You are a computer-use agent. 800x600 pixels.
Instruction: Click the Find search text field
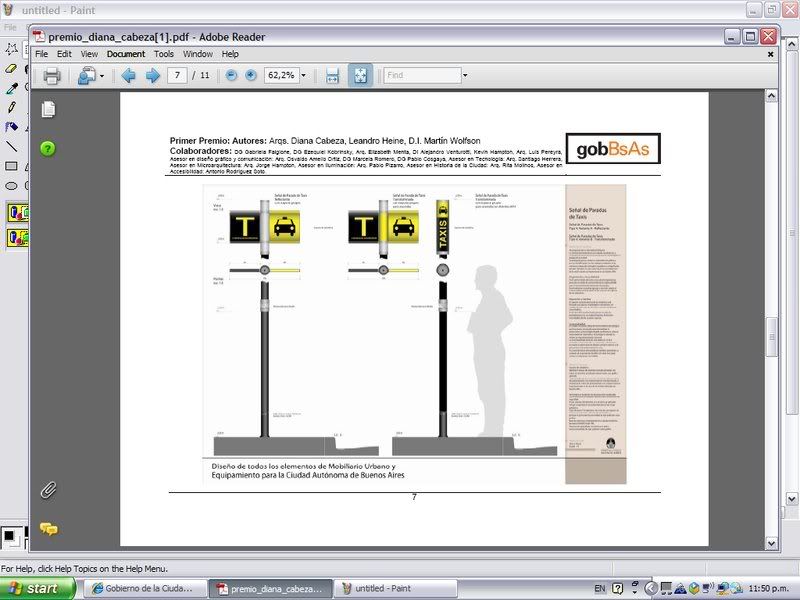tap(420, 76)
